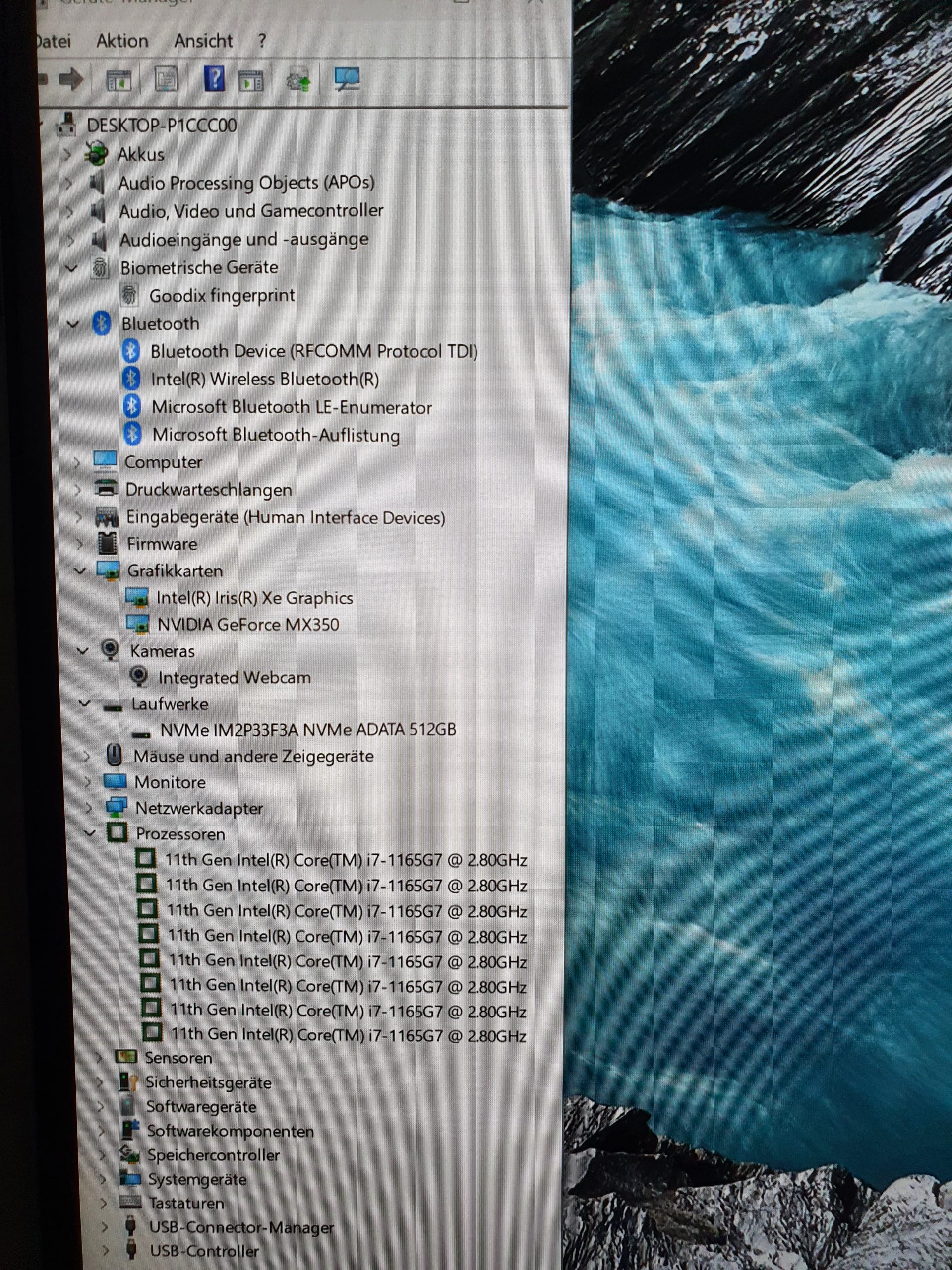
Task: Collapse the Grafikkarten category
Action: pyautogui.click(x=80, y=571)
